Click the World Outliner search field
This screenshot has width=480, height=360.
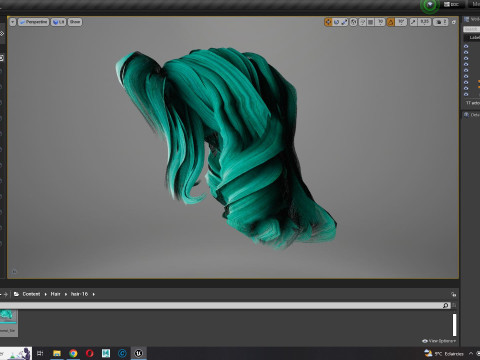(x=472, y=29)
